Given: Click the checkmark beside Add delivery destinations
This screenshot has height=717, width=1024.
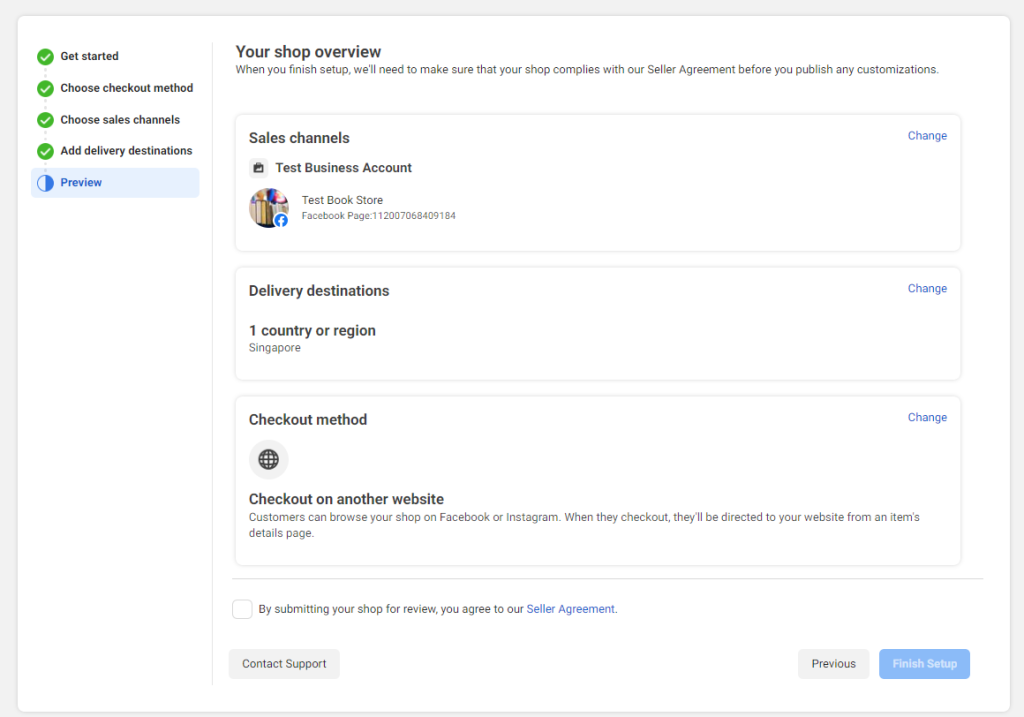Looking at the screenshot, I should tap(45, 150).
